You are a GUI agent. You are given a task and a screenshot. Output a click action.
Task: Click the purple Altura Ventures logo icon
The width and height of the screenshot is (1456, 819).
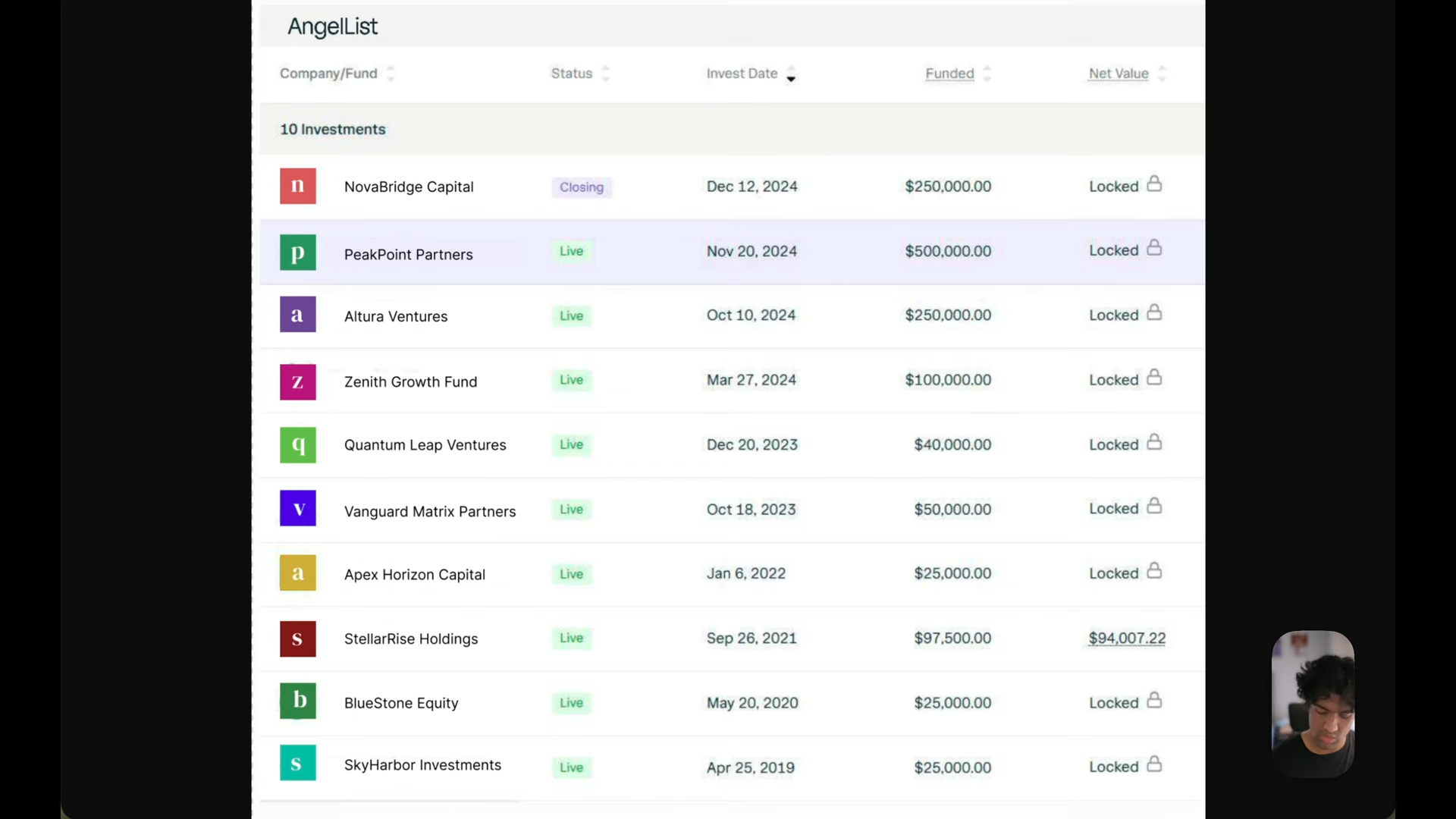coord(297,315)
